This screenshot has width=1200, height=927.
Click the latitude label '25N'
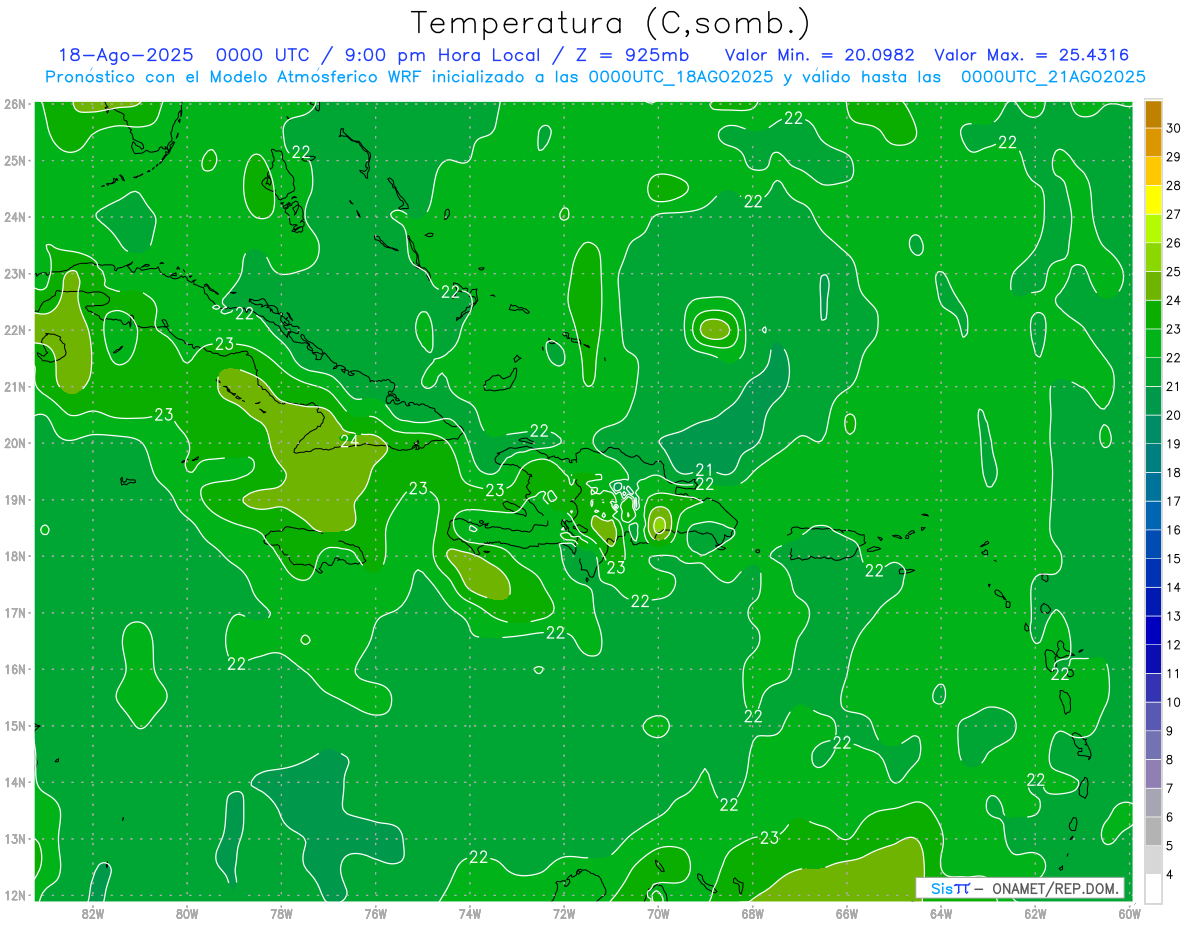point(15,160)
